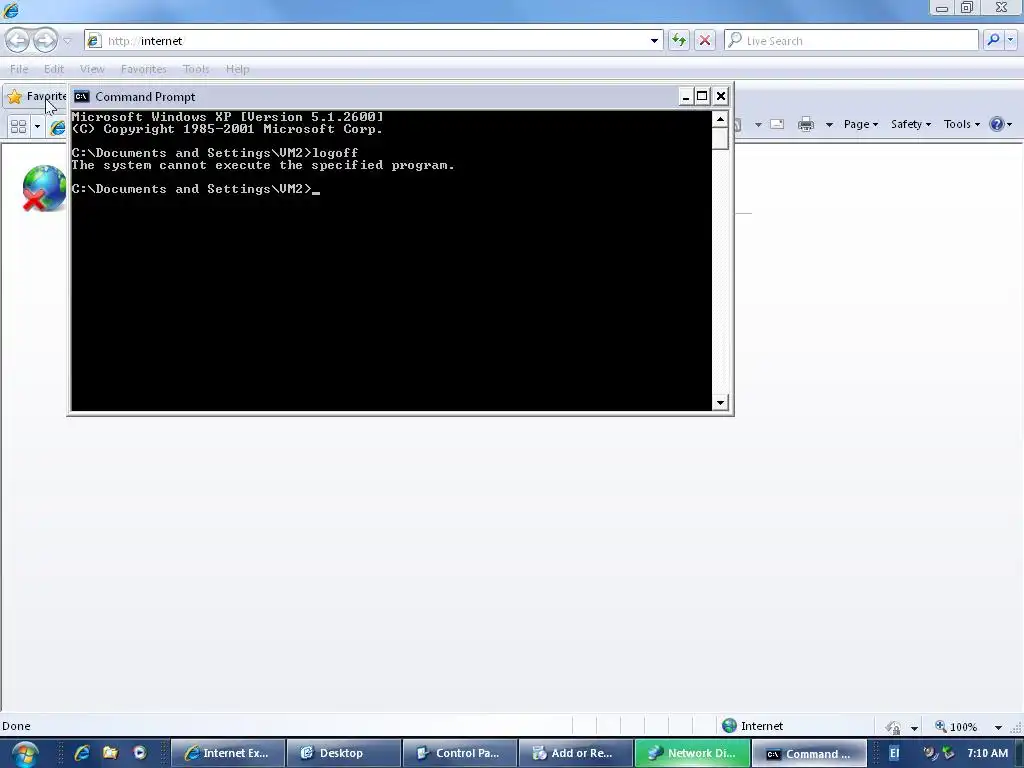Open the Tools menu in menu bar
1024x768 pixels.
(x=195, y=69)
